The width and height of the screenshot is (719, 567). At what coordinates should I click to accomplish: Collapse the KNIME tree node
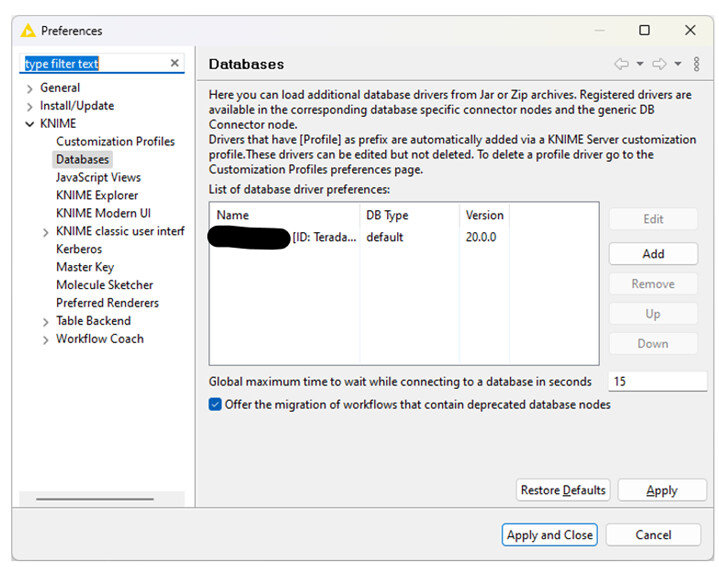click(30, 124)
